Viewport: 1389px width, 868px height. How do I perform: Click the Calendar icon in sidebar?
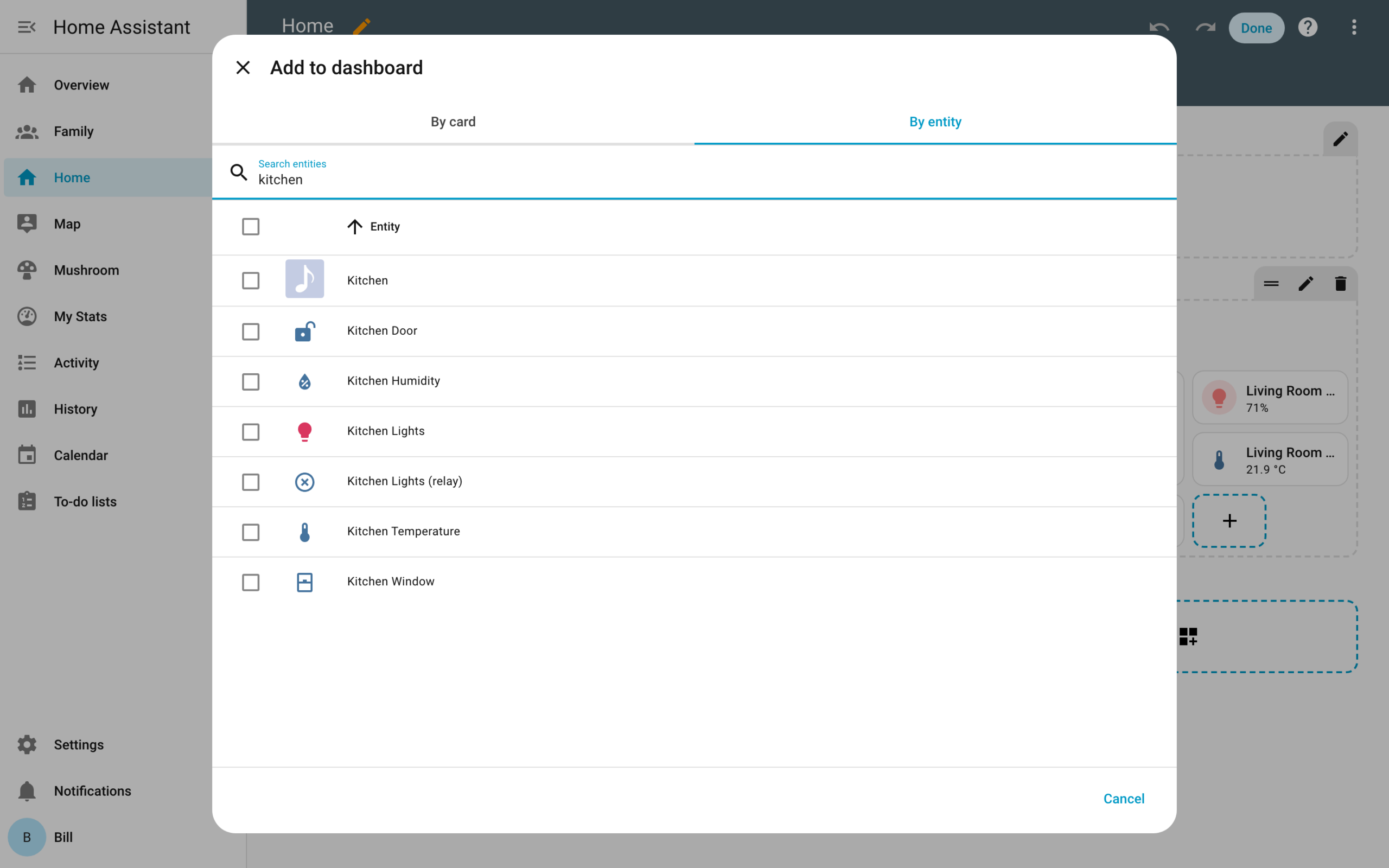coord(27,455)
